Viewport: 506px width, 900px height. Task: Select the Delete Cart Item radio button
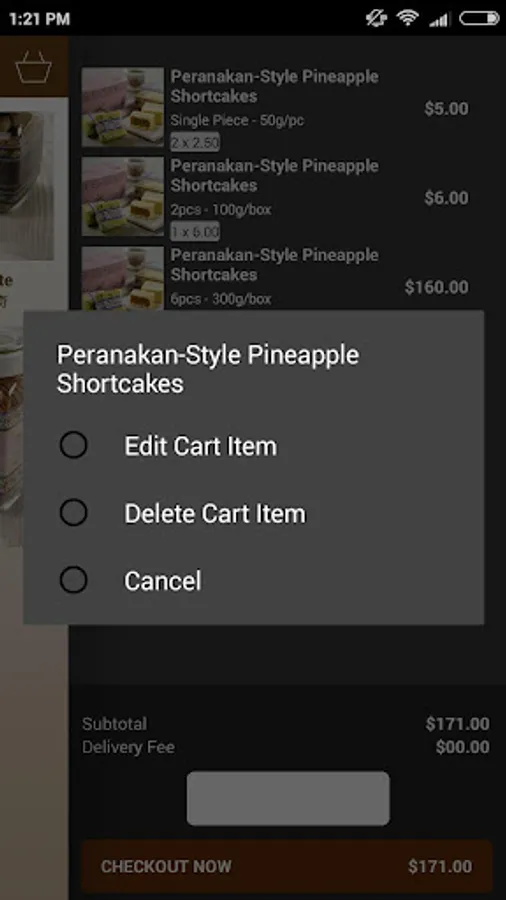[x=73, y=513]
